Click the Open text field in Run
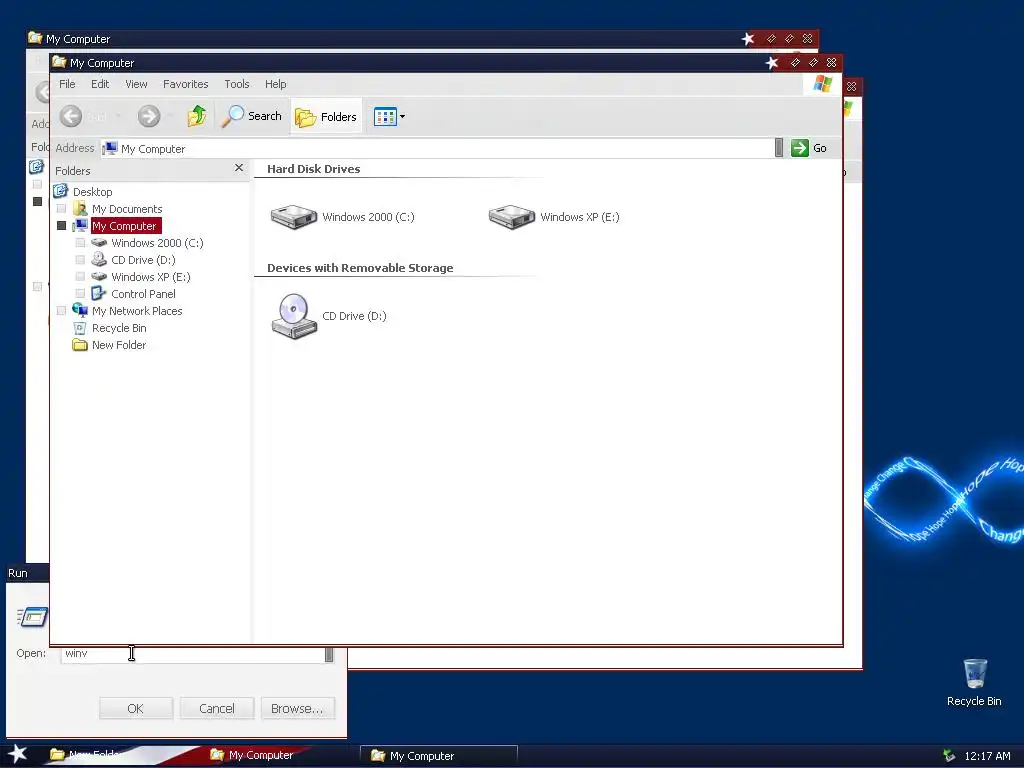This screenshot has height=768, width=1024. coord(193,654)
